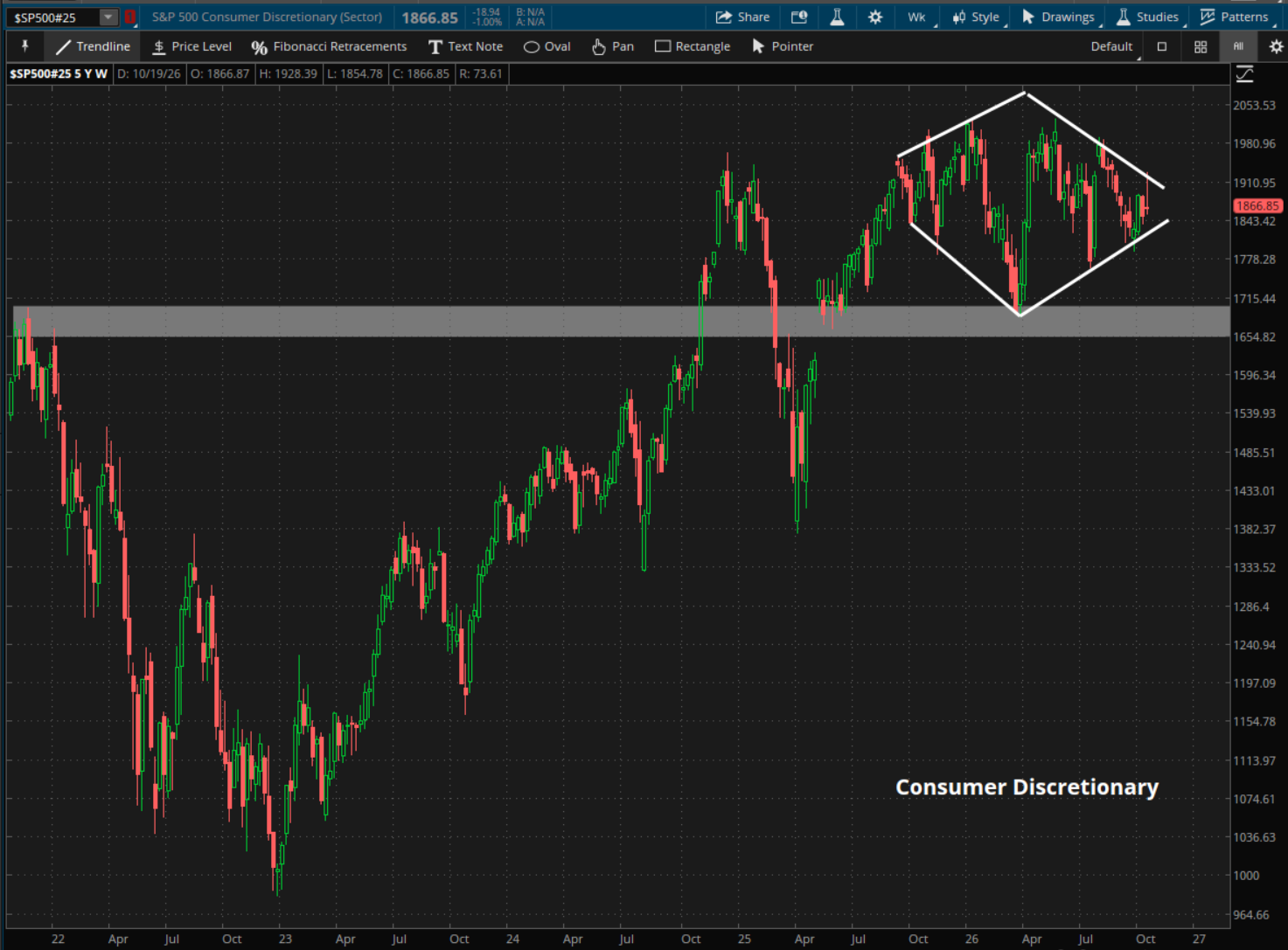The width and height of the screenshot is (1288, 950).
Task: Select the Text Note tool
Action: (x=465, y=46)
